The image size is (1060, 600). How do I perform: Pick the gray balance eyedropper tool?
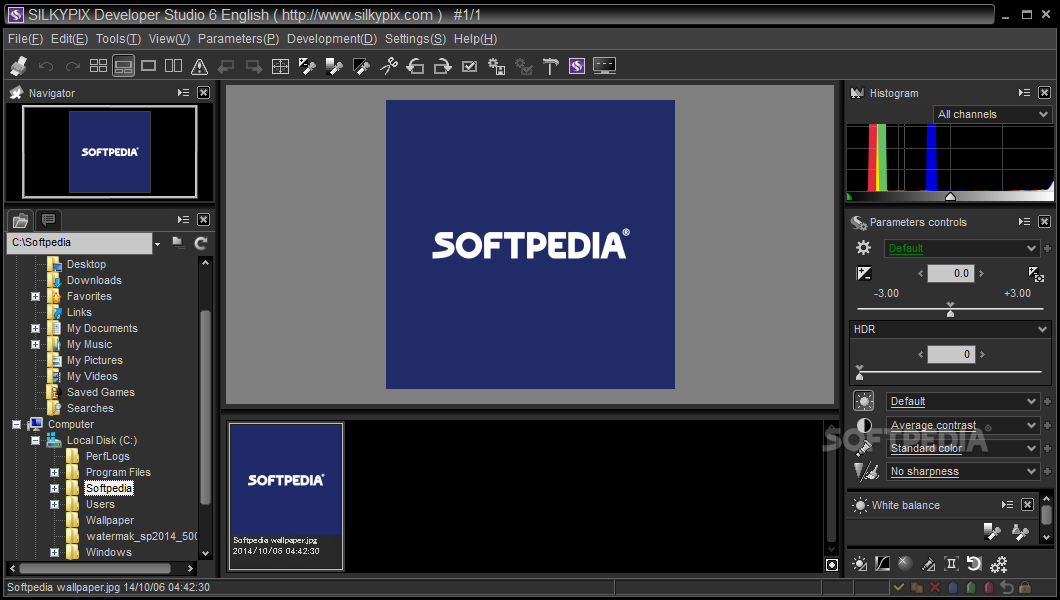pyautogui.click(x=334, y=66)
